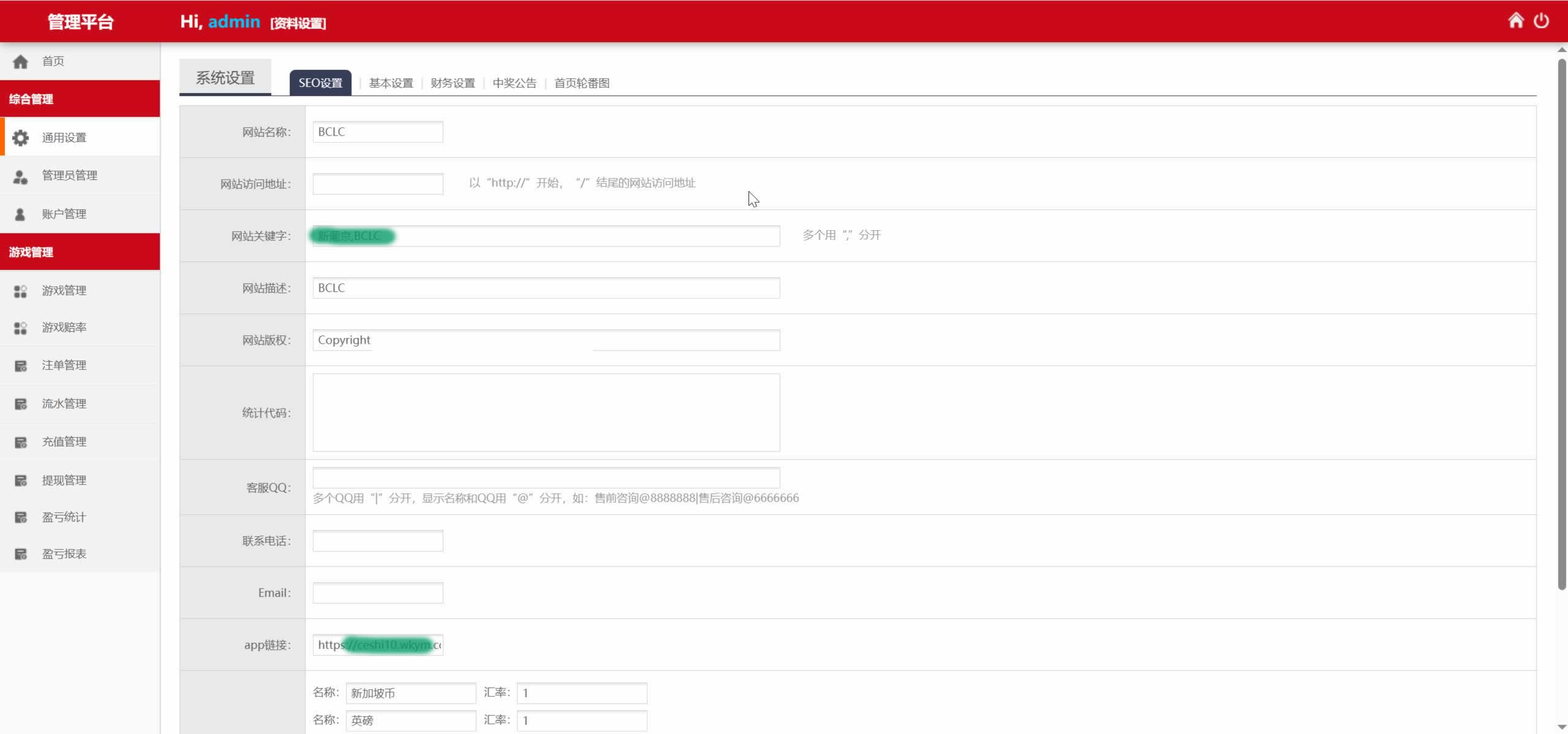This screenshot has height=734, width=1568.
Task: Switch to the 基本设置 tab
Action: [x=391, y=83]
